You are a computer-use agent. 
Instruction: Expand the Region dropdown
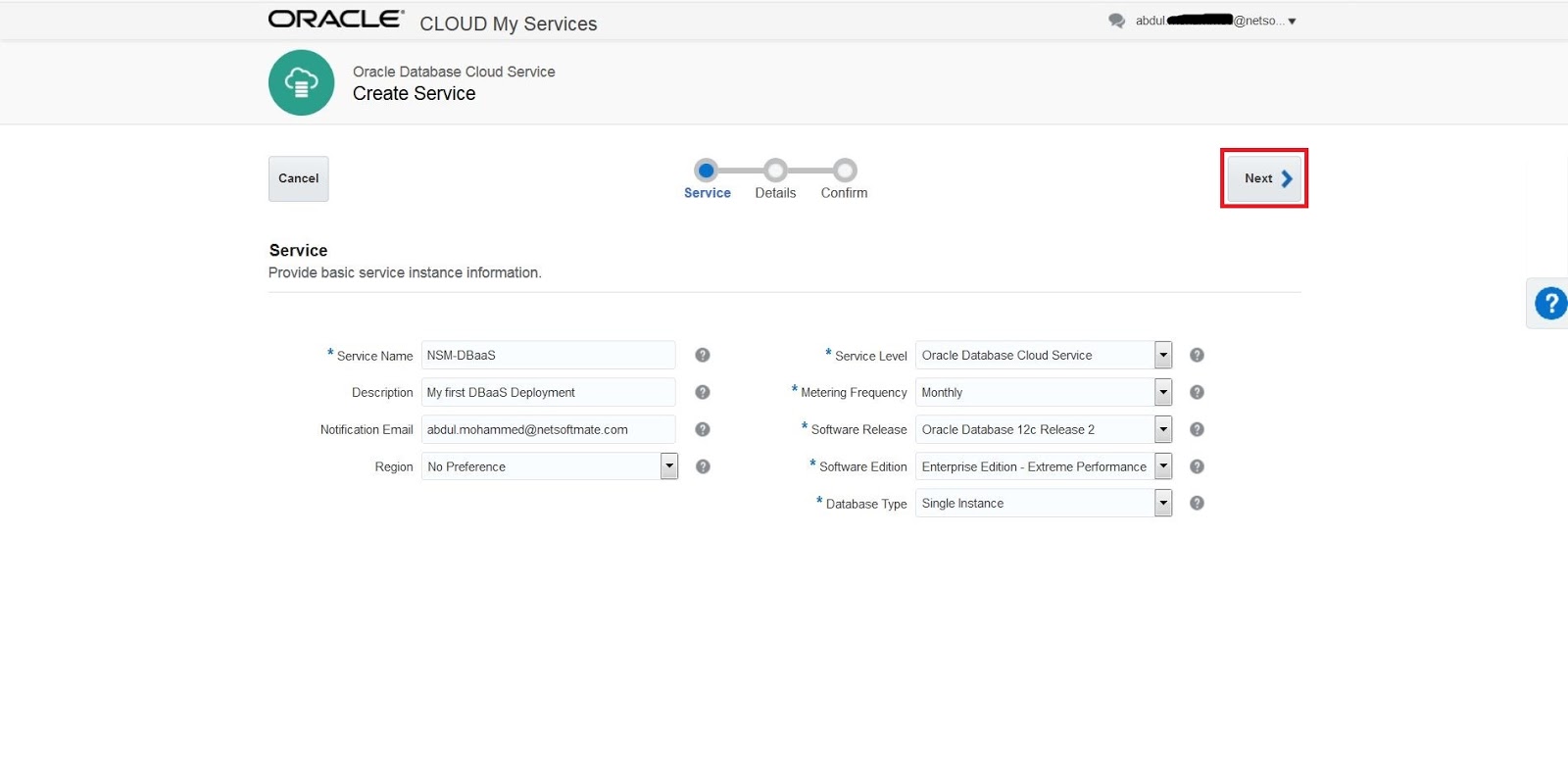click(669, 466)
